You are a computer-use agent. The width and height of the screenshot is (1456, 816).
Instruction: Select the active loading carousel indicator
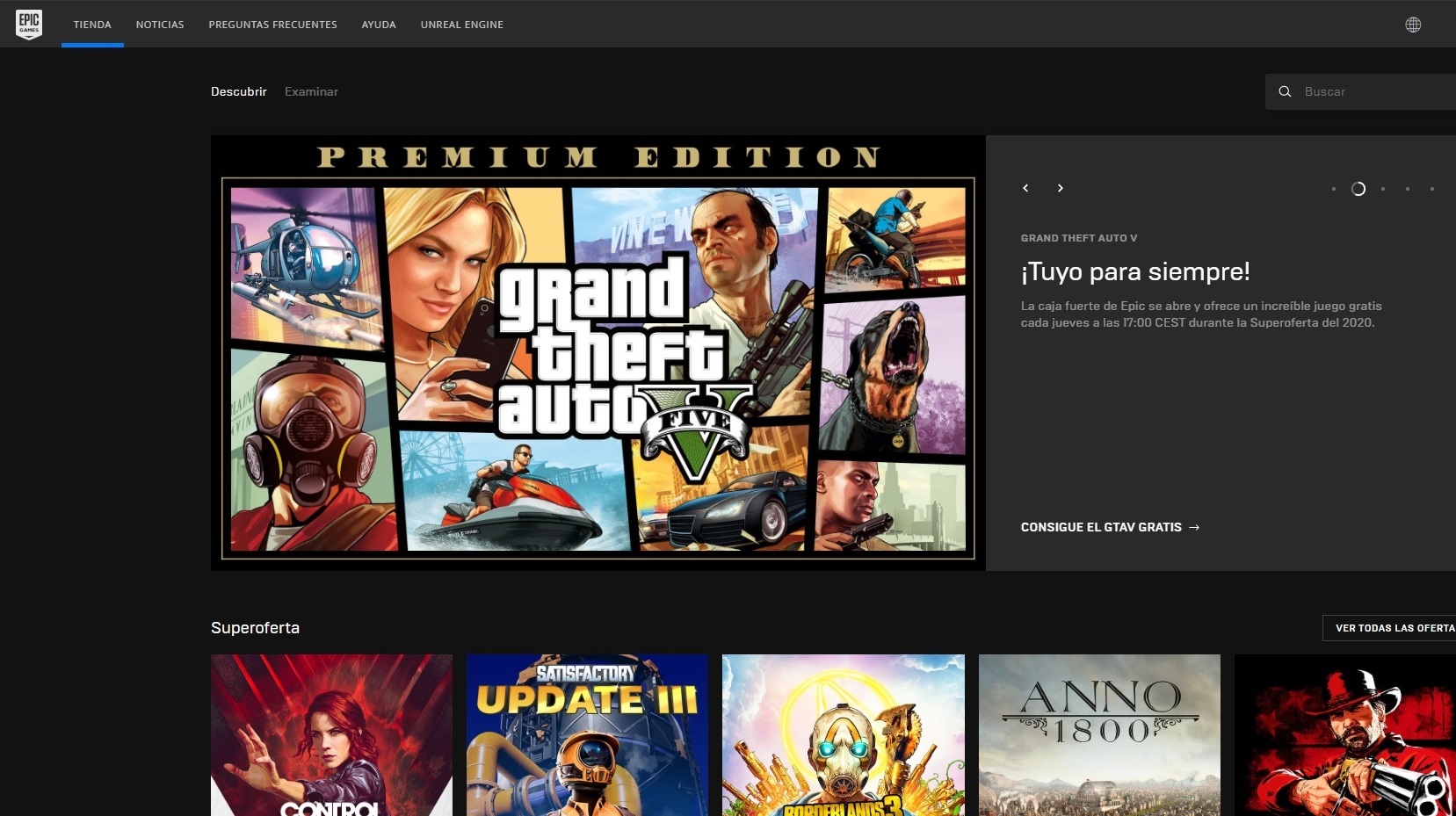[x=1358, y=189]
